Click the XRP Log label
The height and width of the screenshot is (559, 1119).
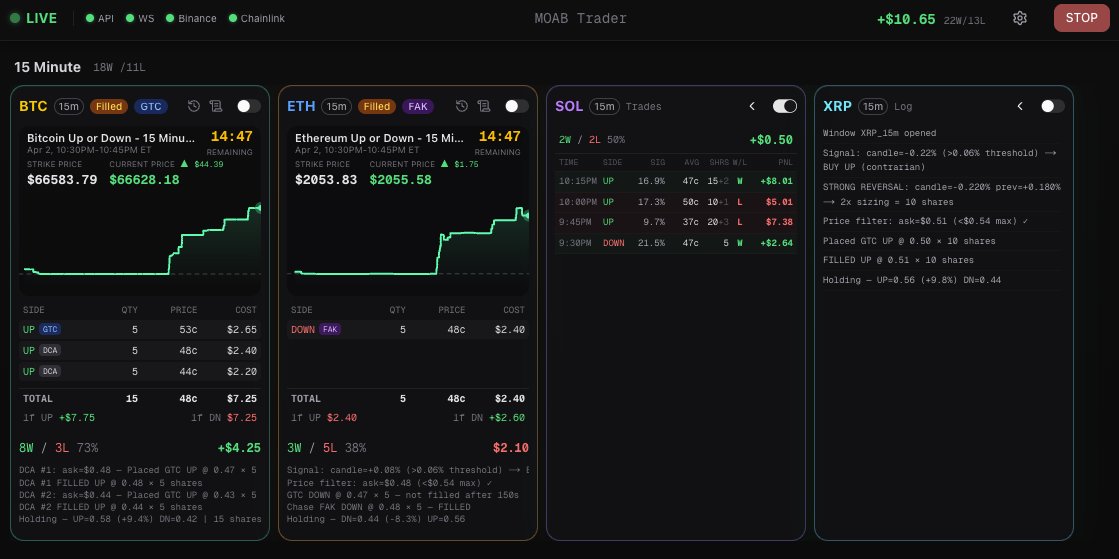pos(903,106)
